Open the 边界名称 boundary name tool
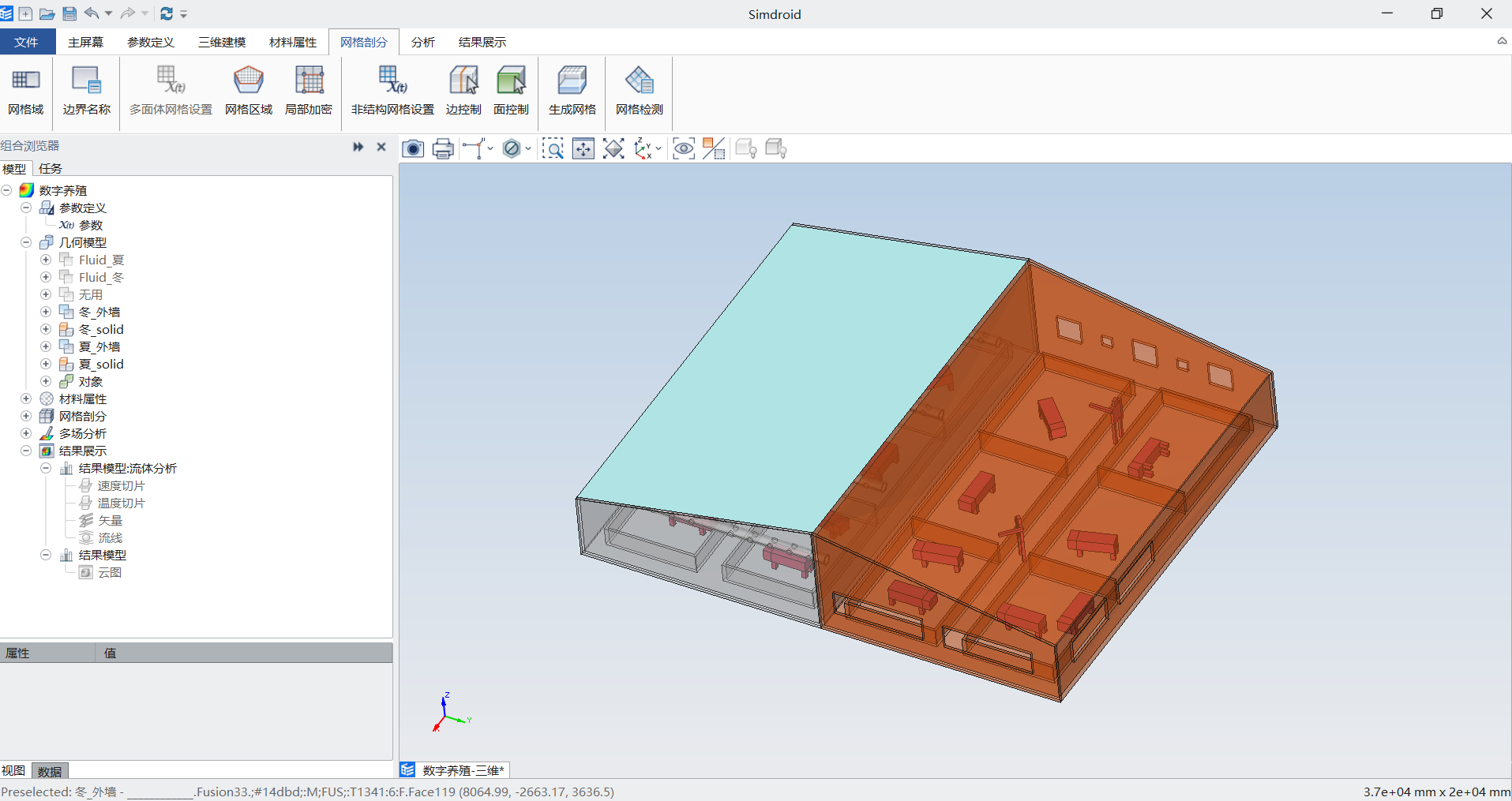This screenshot has height=801, width=1512. (x=86, y=91)
